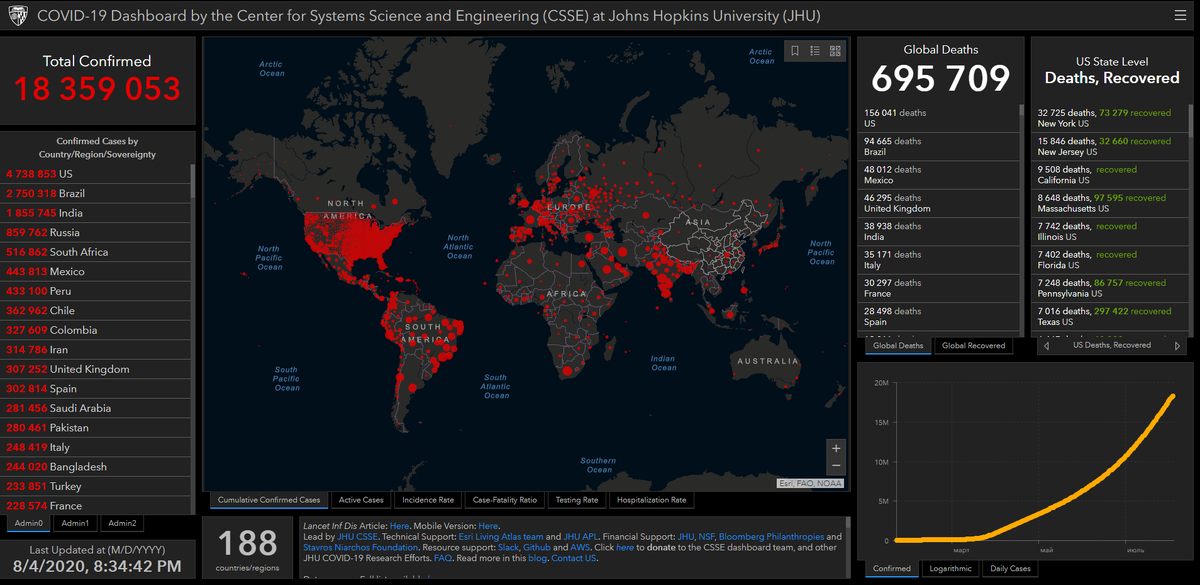Click the Contact US link
1200x585 pixels.
(x=574, y=558)
